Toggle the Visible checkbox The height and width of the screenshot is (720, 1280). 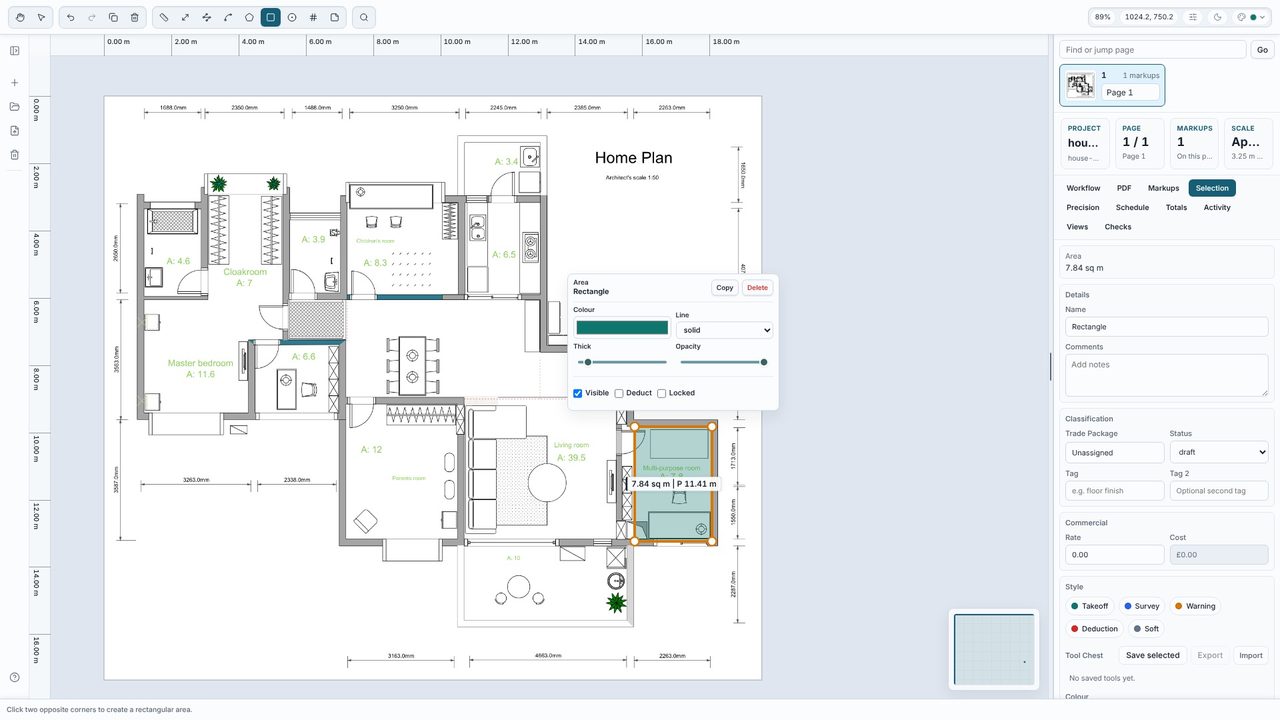(578, 393)
